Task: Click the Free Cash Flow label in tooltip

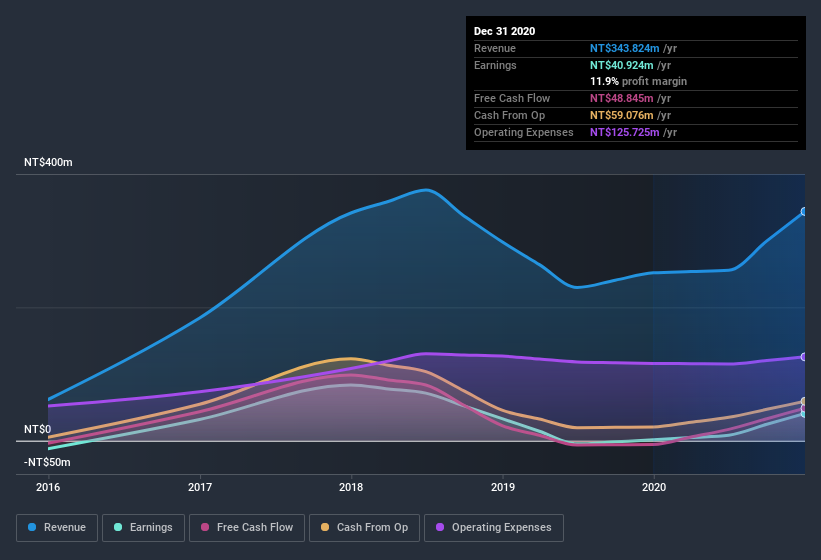Action: [512, 98]
